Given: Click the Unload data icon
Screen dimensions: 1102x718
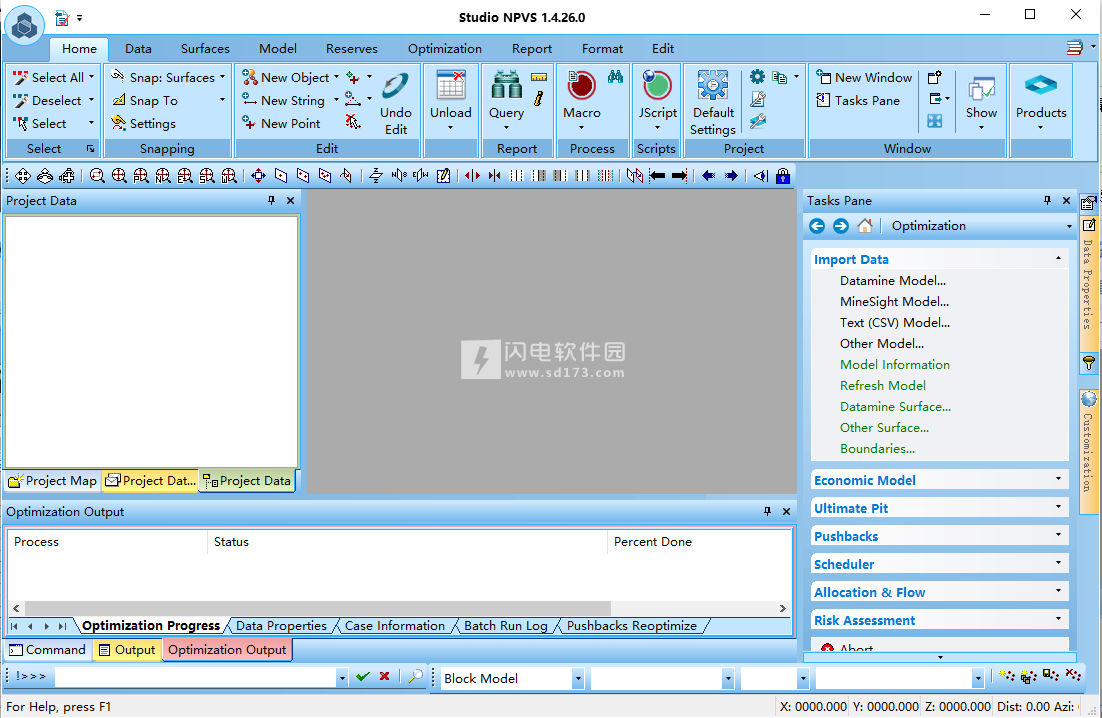Looking at the screenshot, I should [x=450, y=86].
